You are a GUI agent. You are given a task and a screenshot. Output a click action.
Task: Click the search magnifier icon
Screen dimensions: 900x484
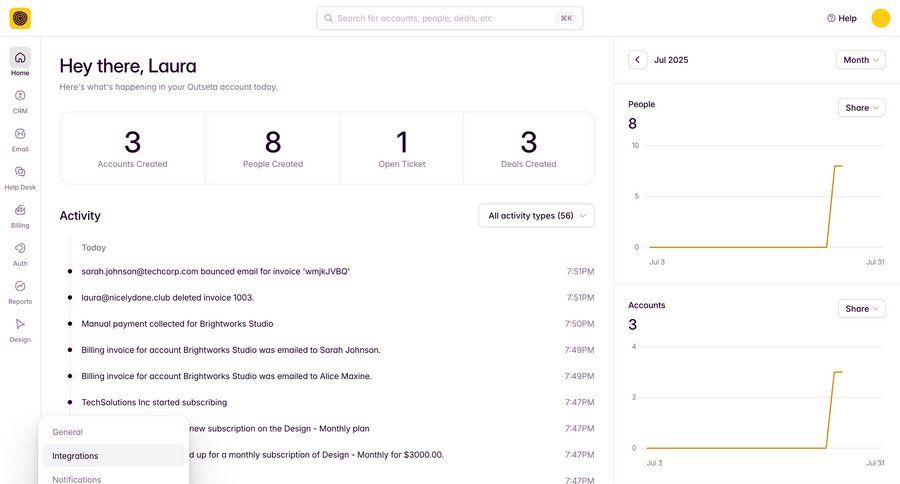coord(328,18)
